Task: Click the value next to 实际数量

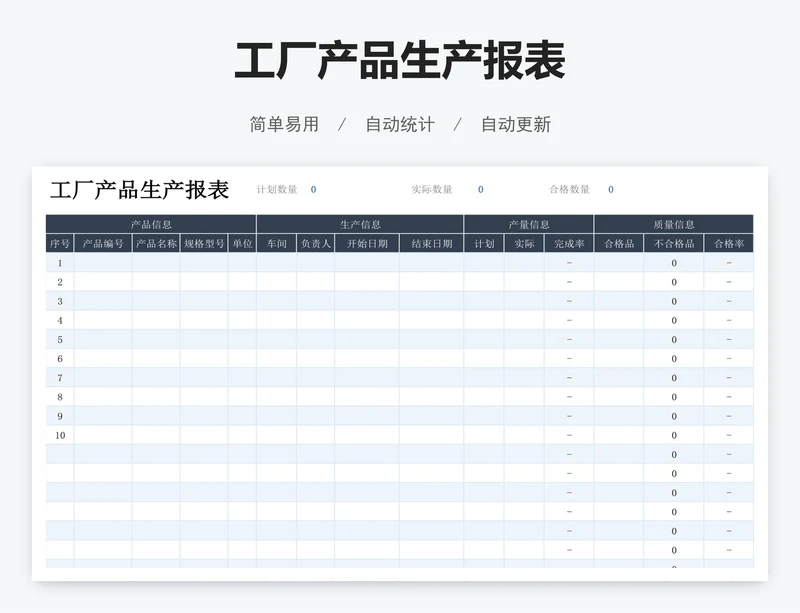Action: tap(481, 189)
